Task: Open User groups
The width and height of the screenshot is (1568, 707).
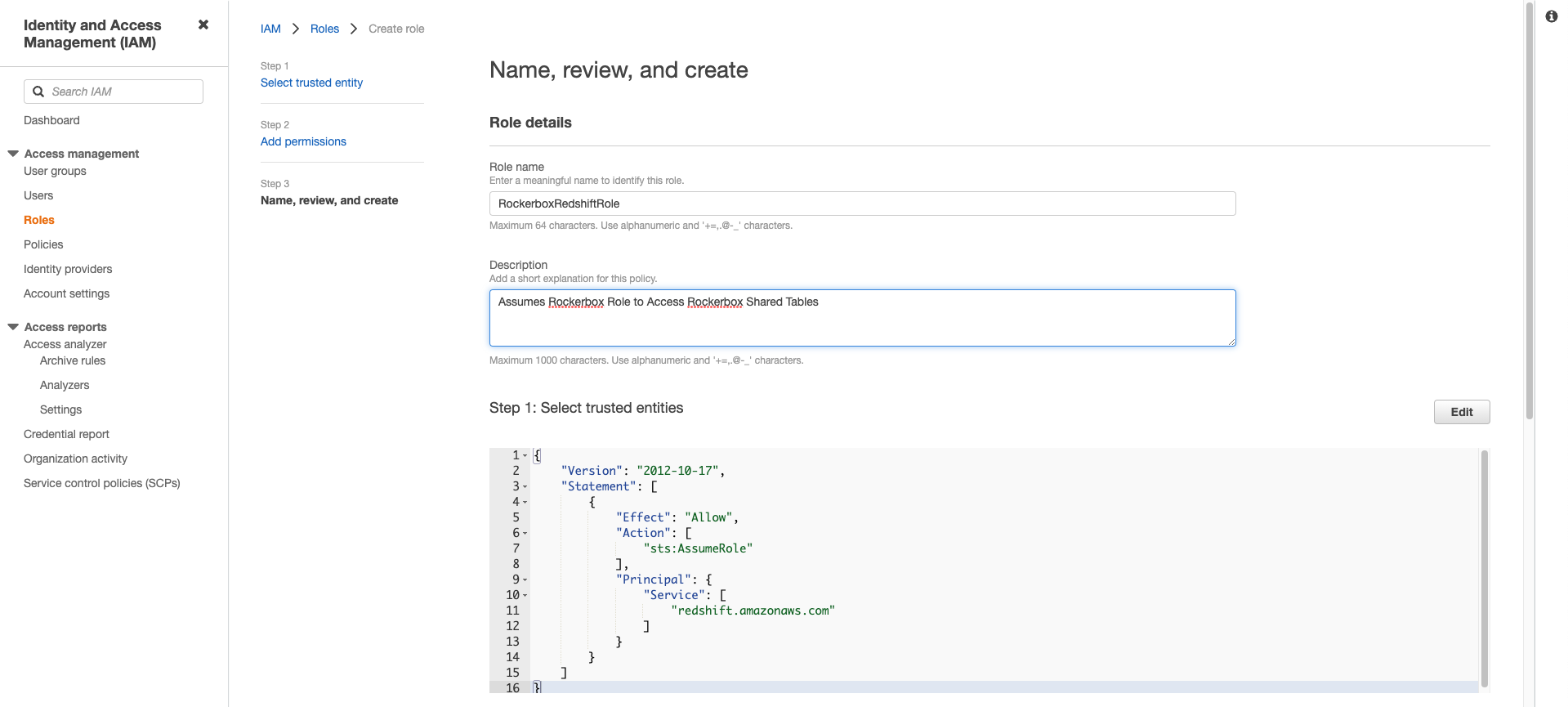Action: (55, 171)
